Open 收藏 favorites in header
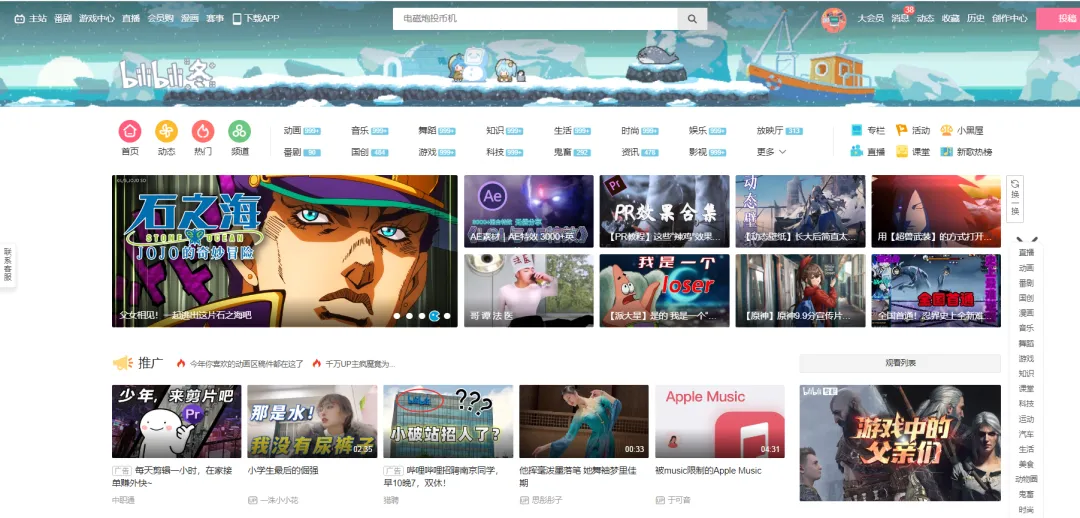1080x518 pixels. (951, 19)
